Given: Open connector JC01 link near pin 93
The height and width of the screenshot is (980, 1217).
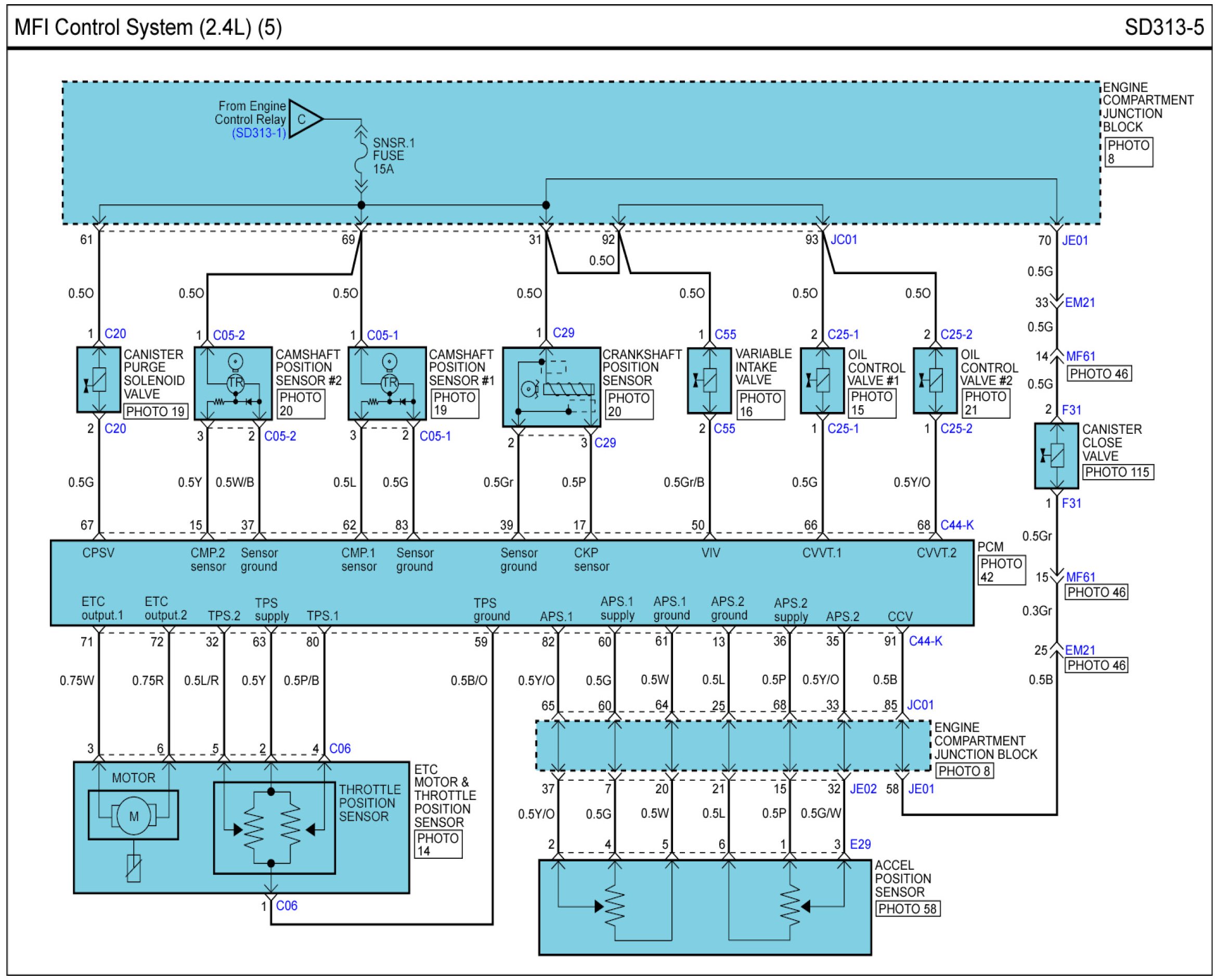Looking at the screenshot, I should 844,240.
